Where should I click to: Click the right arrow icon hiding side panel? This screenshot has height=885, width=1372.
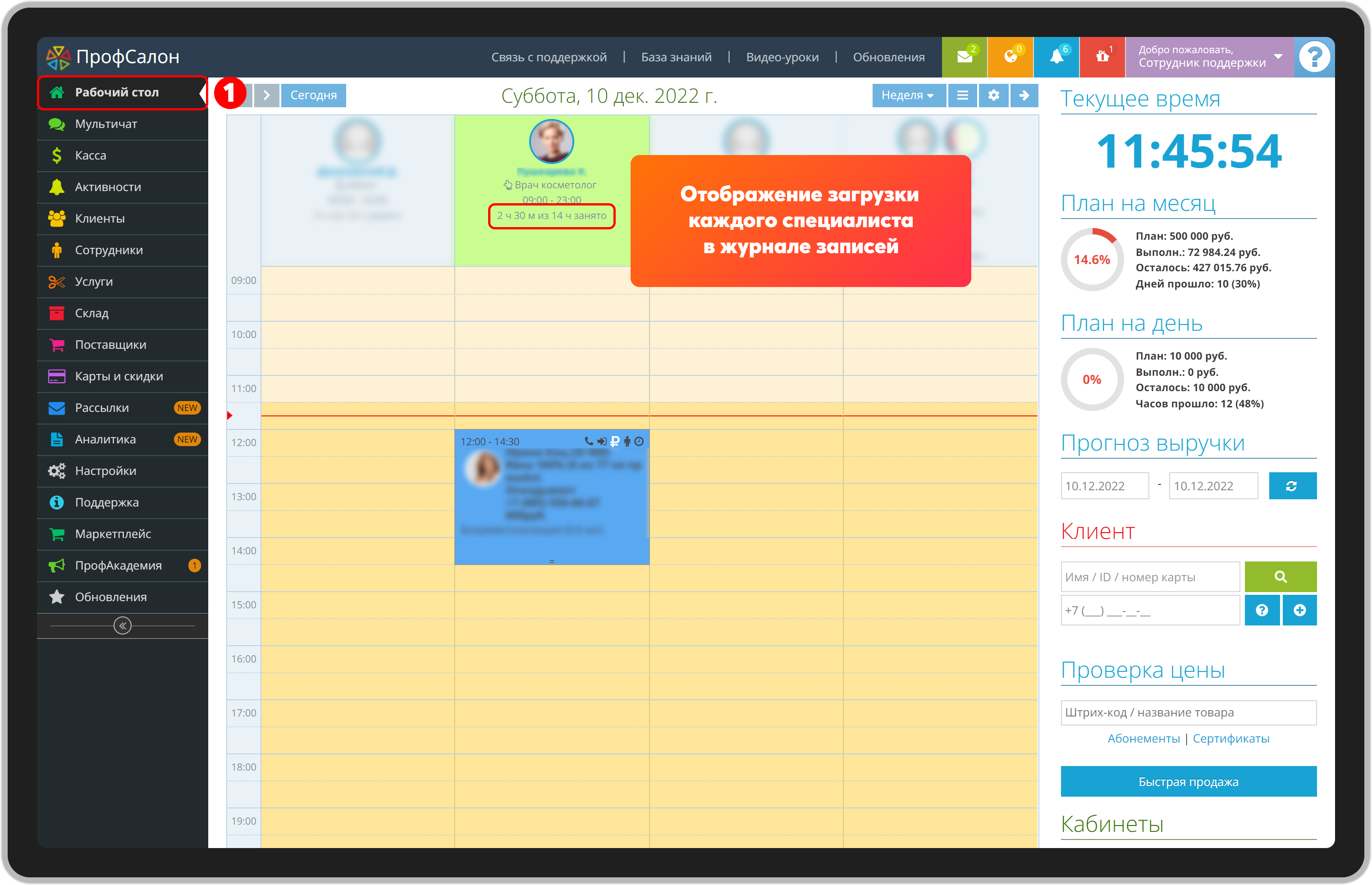pyautogui.click(x=1024, y=96)
